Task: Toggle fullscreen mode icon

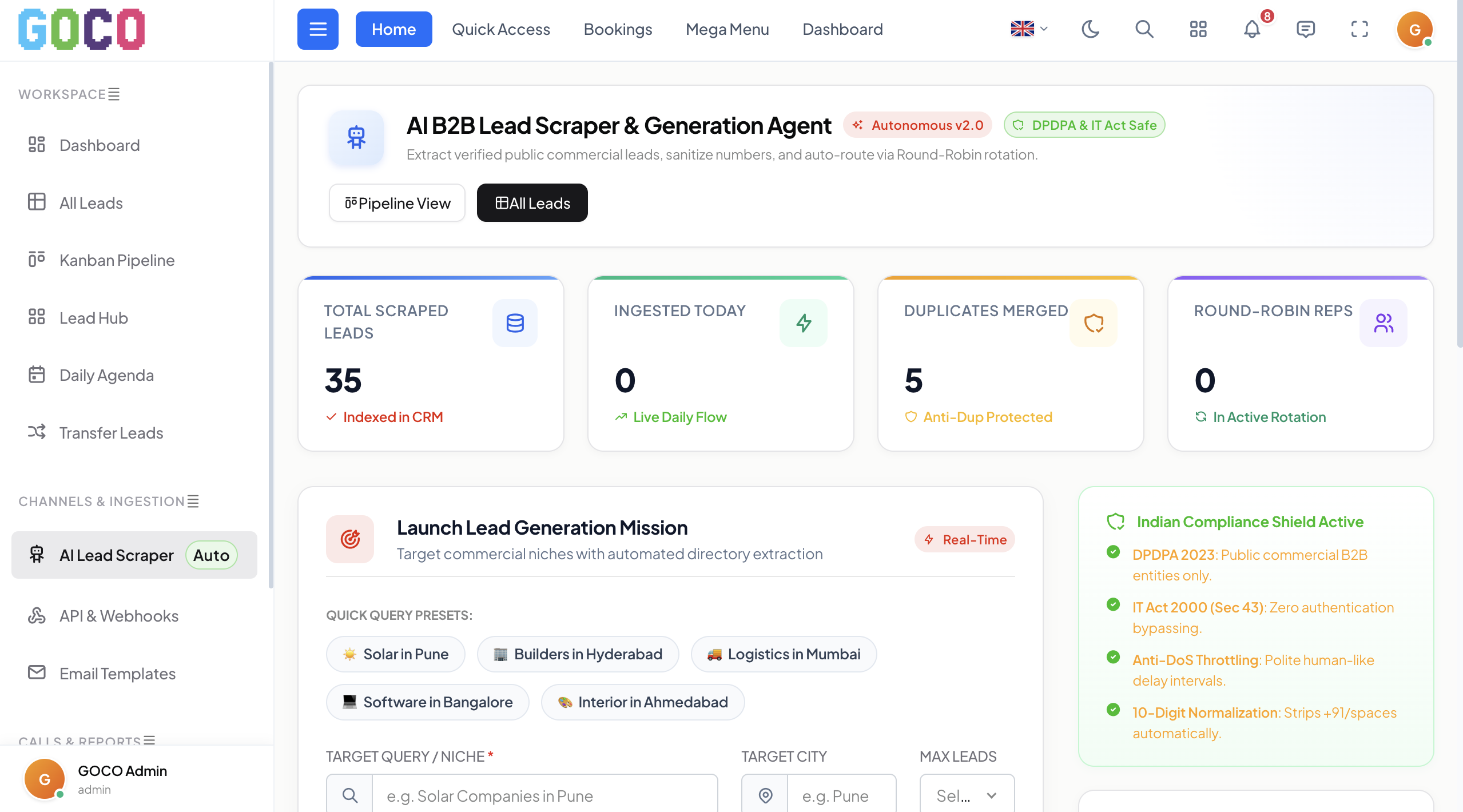Action: coord(1359,29)
